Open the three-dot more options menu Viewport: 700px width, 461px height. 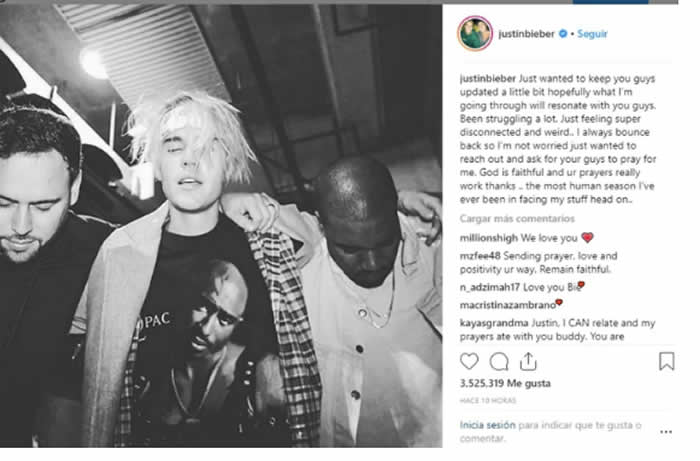666,432
